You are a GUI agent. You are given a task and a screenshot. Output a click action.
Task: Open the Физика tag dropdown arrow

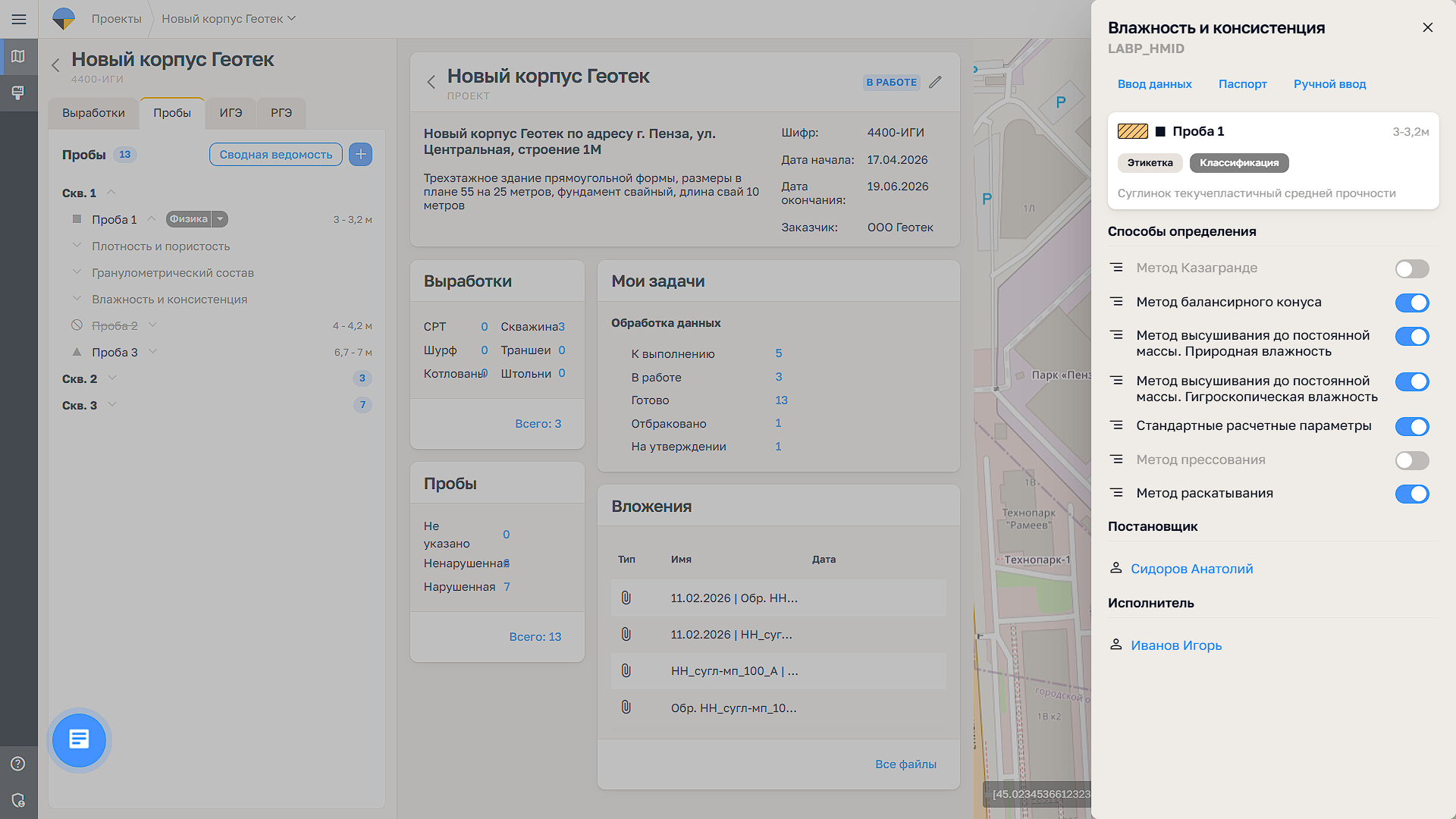point(220,219)
